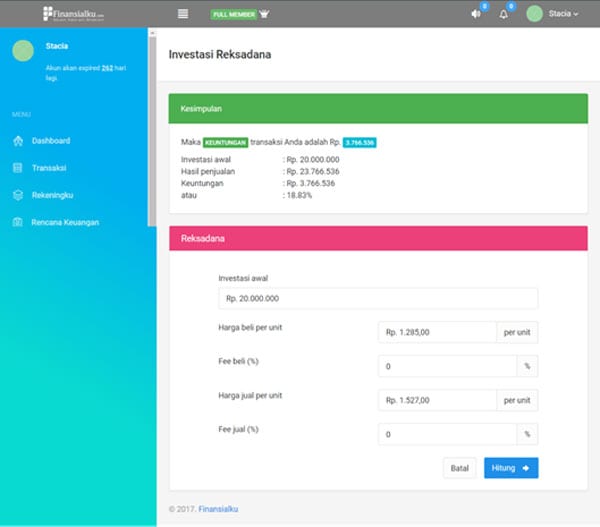
Task: Click the Investasi awal input field
Action: pyautogui.click(x=377, y=298)
